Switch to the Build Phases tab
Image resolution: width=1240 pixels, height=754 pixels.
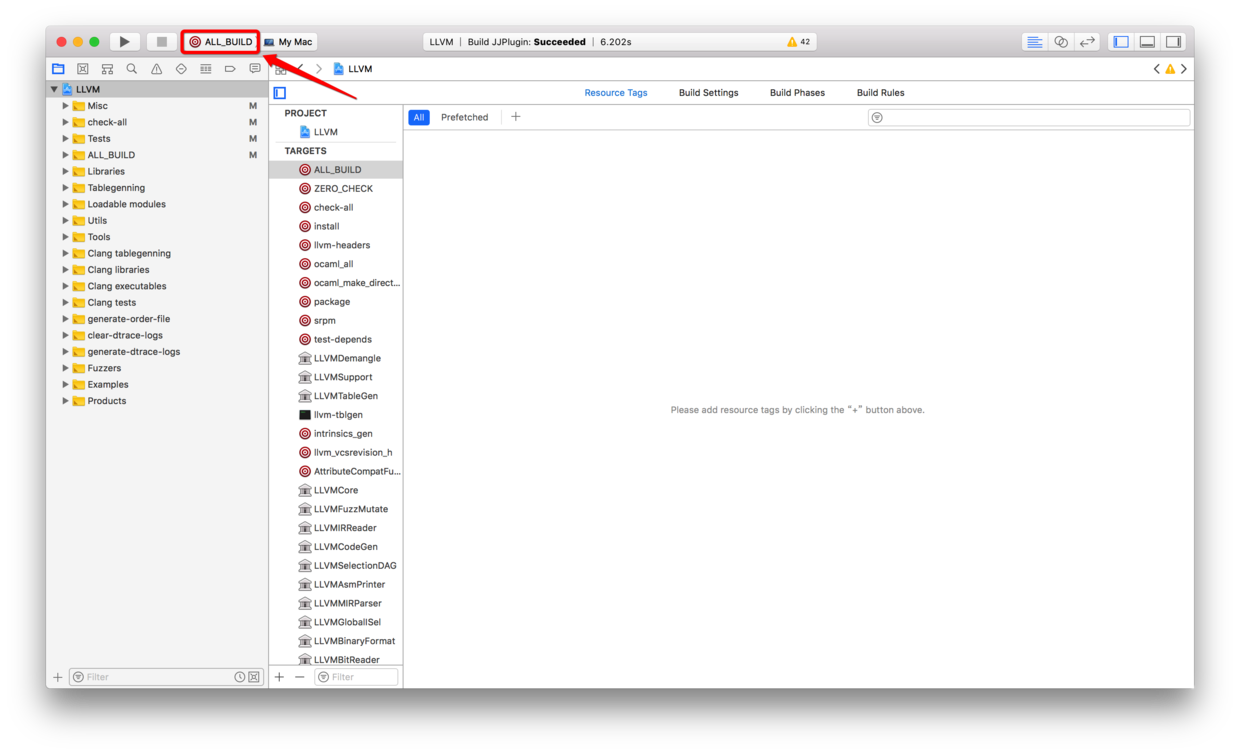797,93
